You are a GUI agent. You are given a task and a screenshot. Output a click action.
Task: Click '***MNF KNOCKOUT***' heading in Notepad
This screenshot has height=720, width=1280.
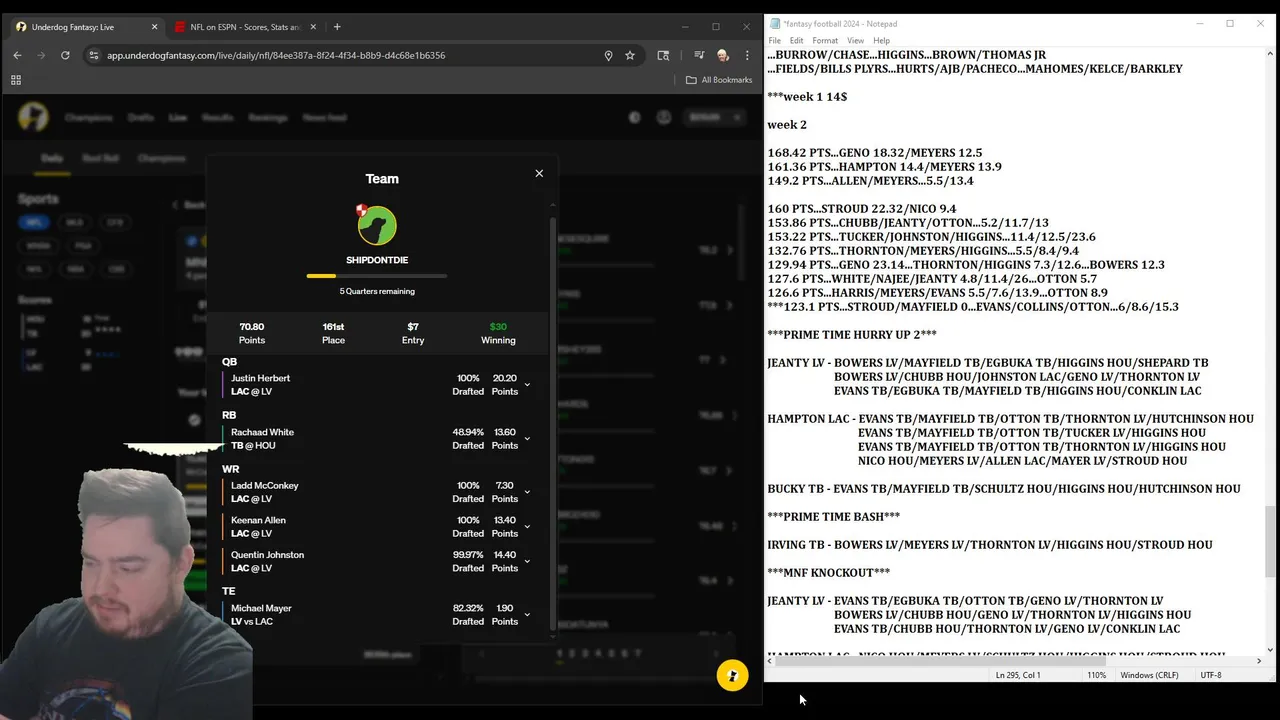[x=829, y=573]
